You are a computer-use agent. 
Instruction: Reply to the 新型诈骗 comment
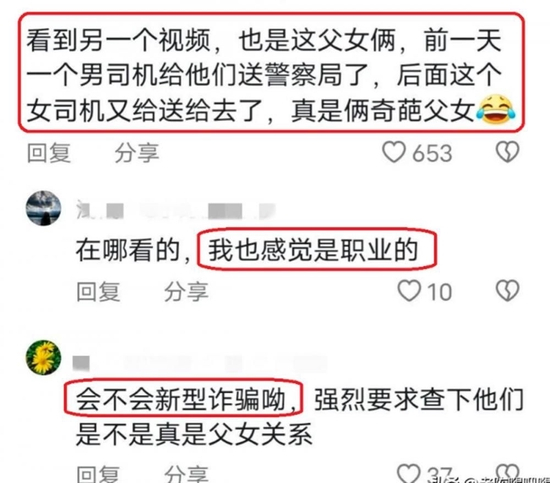coord(98,474)
